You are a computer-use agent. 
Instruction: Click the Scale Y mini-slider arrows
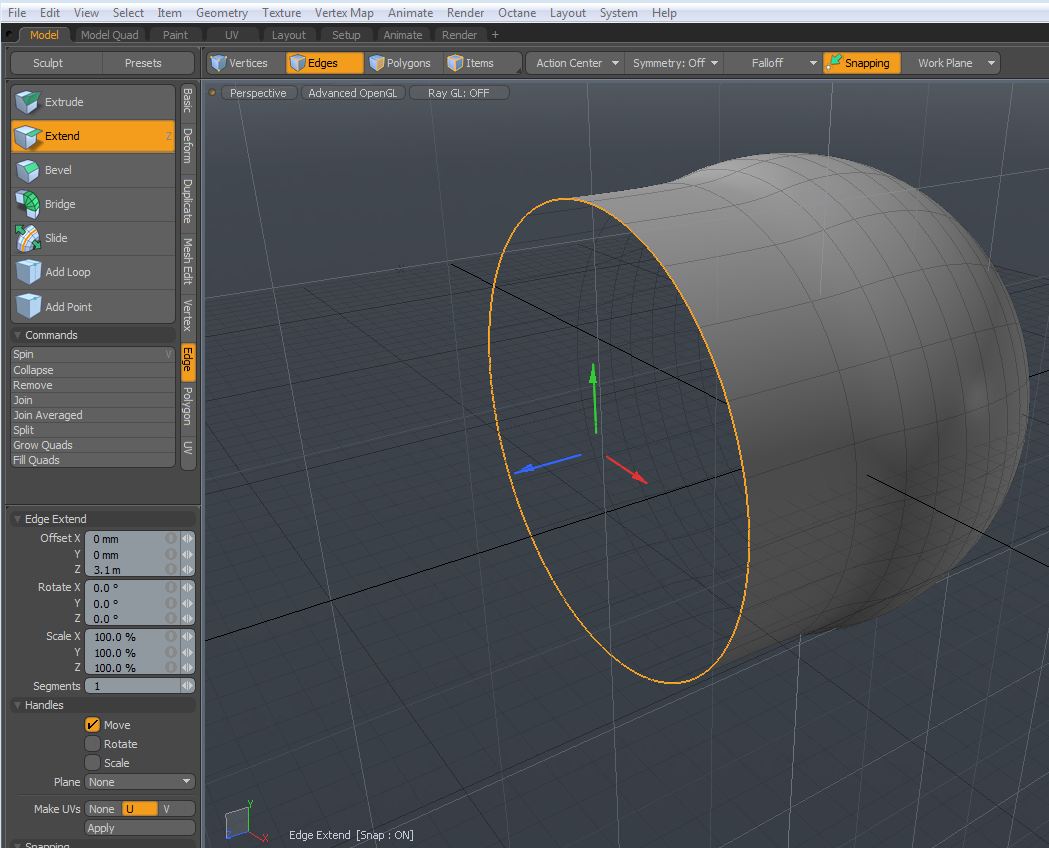(x=187, y=653)
